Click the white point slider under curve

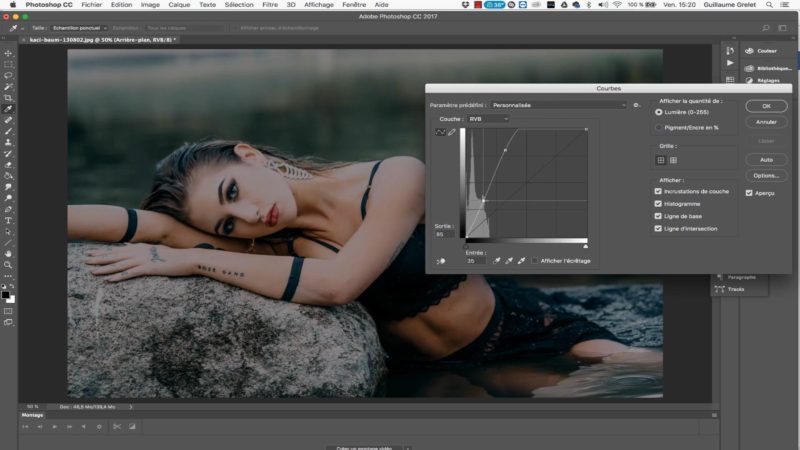coord(586,246)
